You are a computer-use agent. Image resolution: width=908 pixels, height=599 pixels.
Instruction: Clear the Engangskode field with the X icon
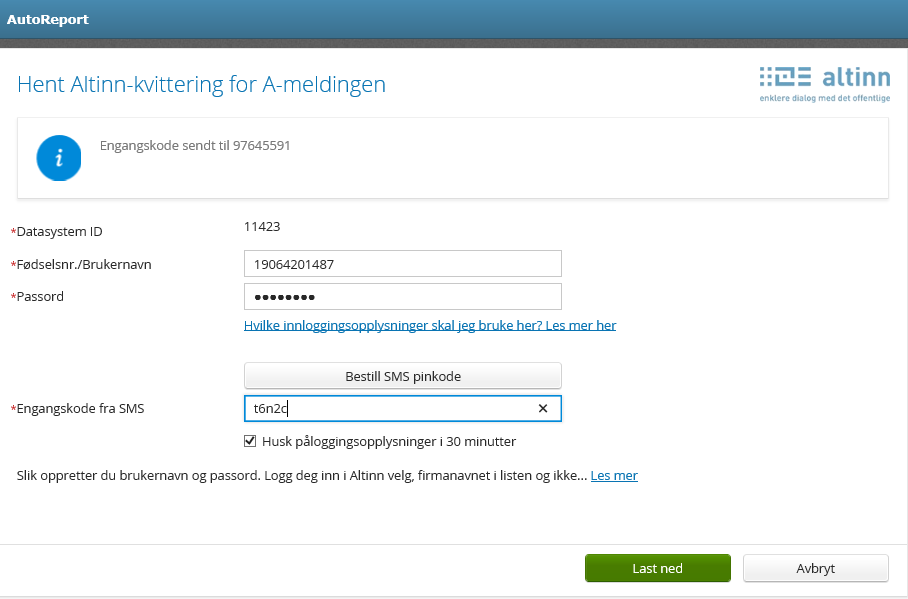click(543, 408)
